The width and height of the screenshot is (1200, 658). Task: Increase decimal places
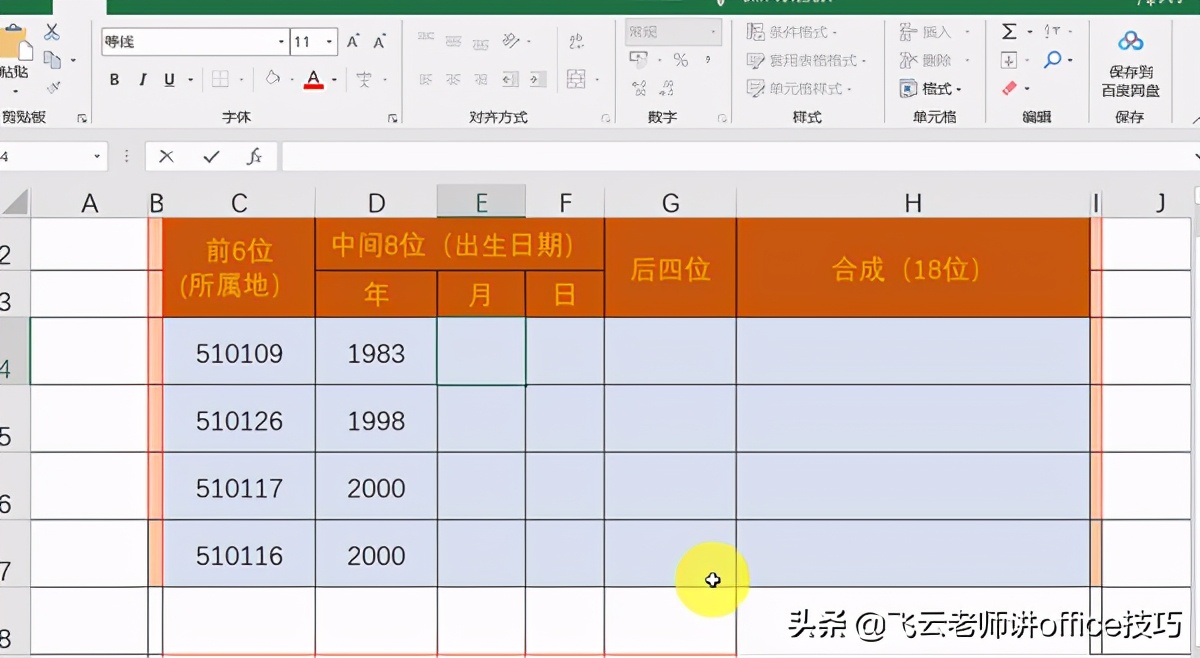pyautogui.click(x=637, y=88)
